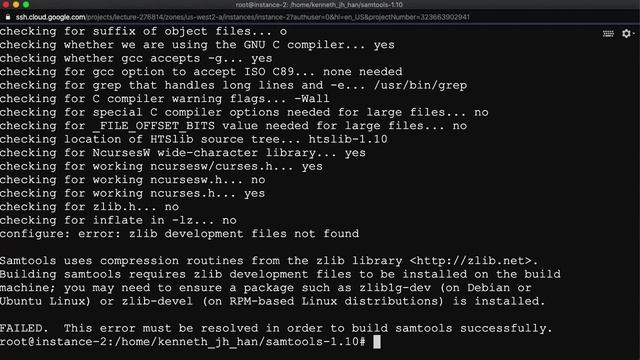Image resolution: width=640 pixels, height=360 pixels.
Task: Click the '-Wall' compiler warning flag text
Action: tap(312, 99)
